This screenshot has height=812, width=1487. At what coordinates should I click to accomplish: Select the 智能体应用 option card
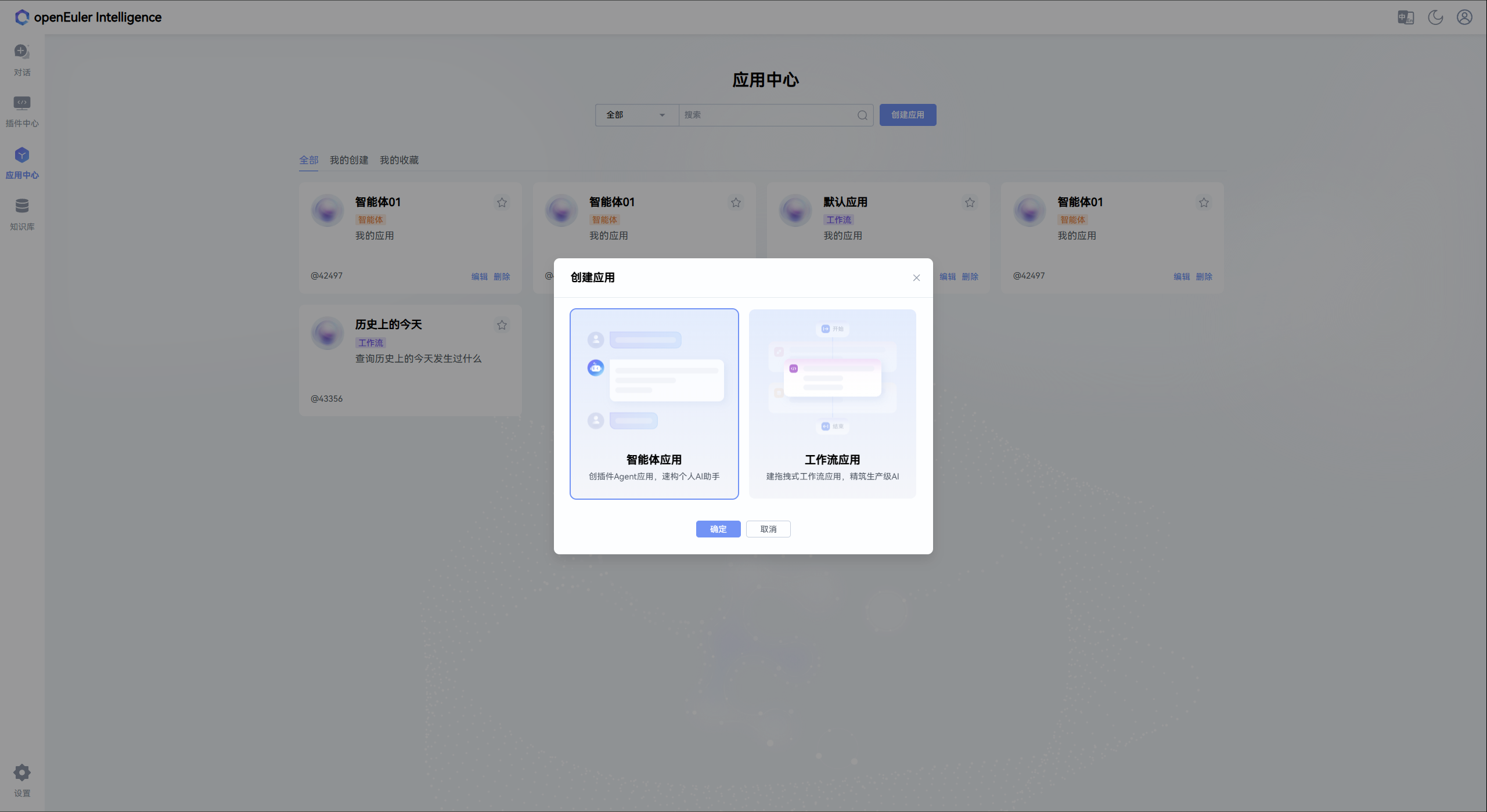(x=654, y=403)
